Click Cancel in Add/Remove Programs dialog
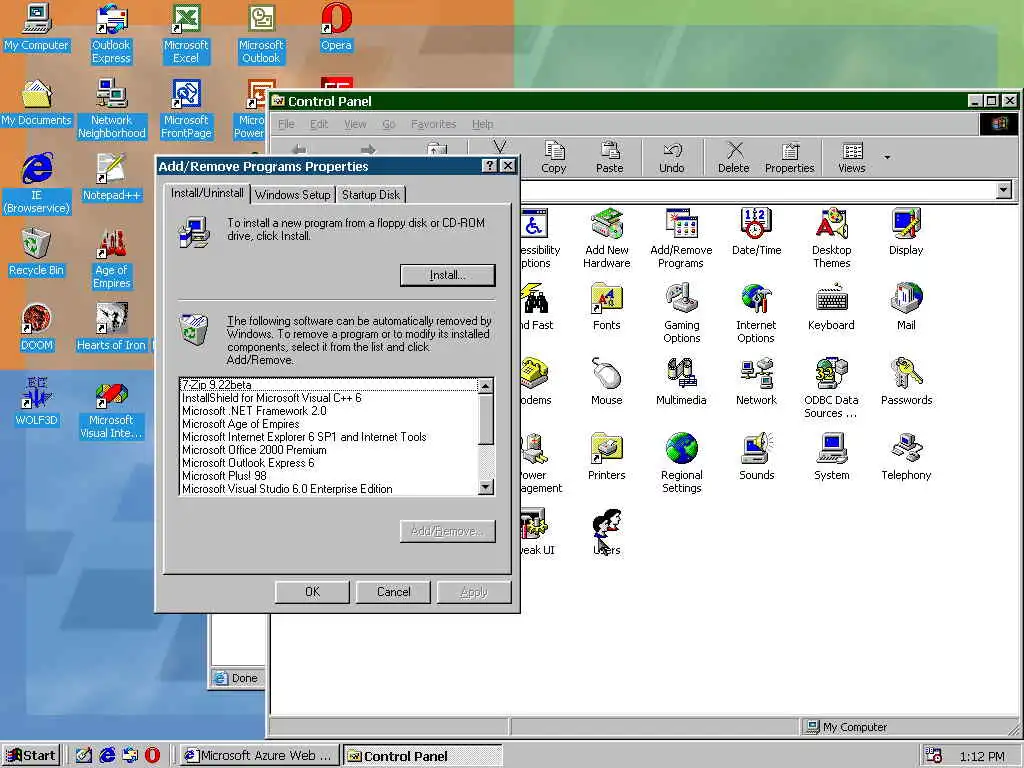This screenshot has width=1024, height=768. (x=394, y=592)
